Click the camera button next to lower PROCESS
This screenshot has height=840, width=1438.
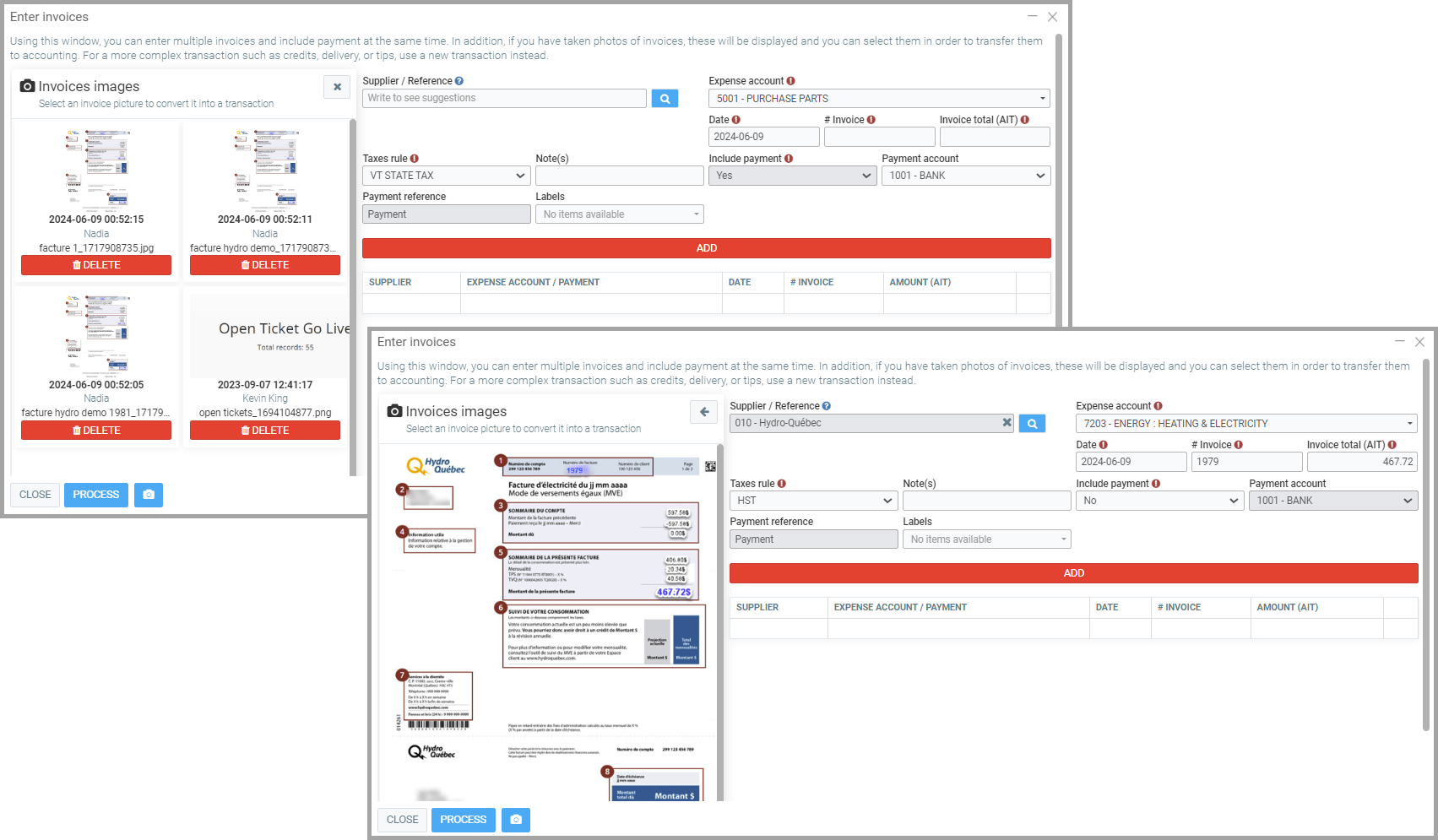click(x=516, y=820)
